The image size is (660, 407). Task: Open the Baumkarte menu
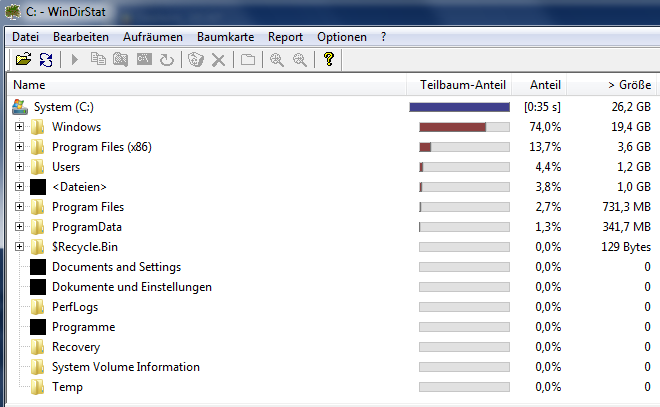coord(226,37)
